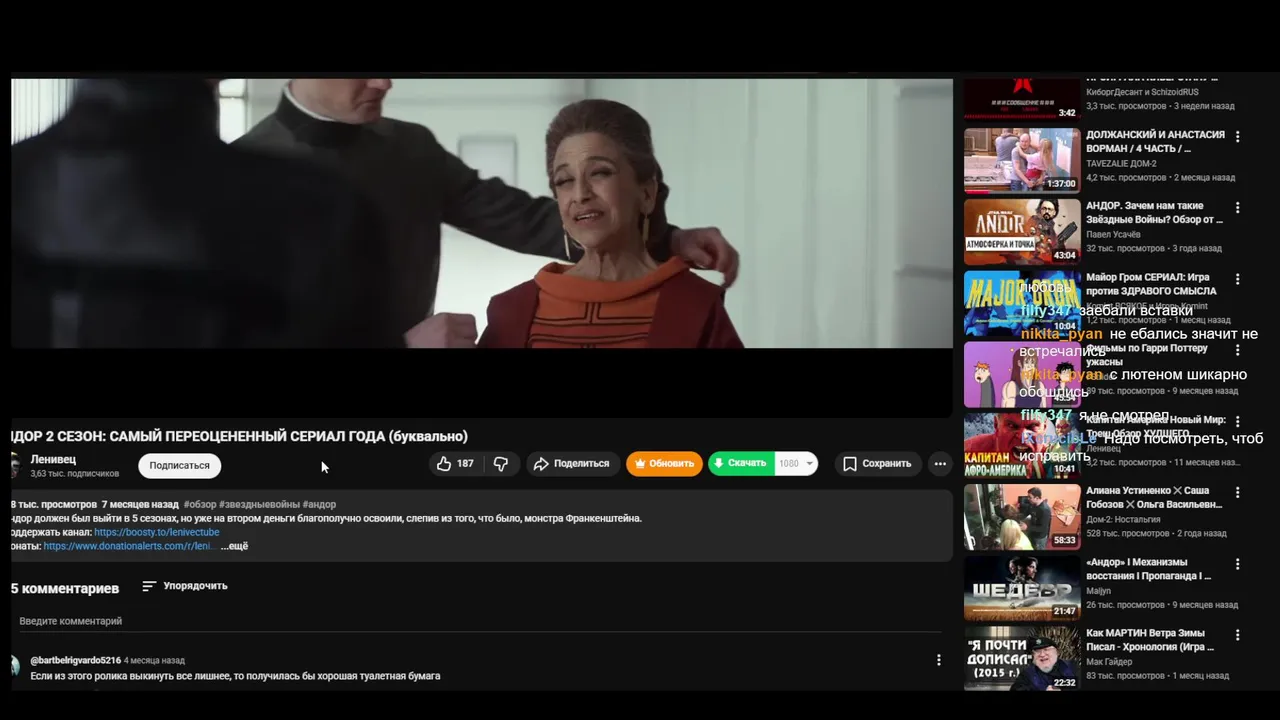Image resolution: width=1280 pixels, height=720 pixels.
Task: Open the 1080 quality dropdown
Action: coord(796,464)
